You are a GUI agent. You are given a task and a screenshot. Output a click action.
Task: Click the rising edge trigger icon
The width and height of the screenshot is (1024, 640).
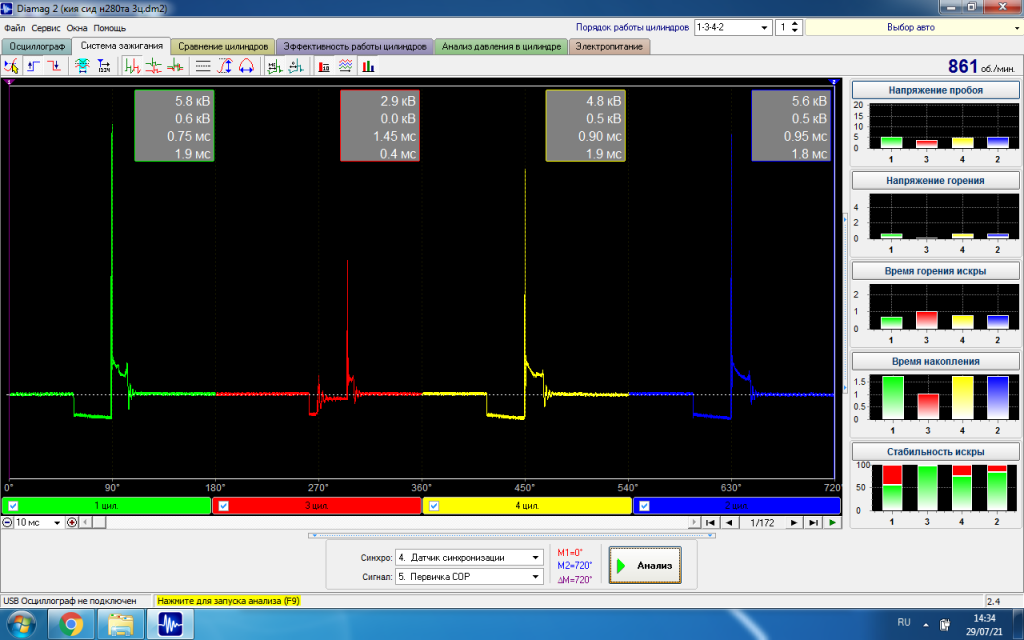[x=33, y=66]
